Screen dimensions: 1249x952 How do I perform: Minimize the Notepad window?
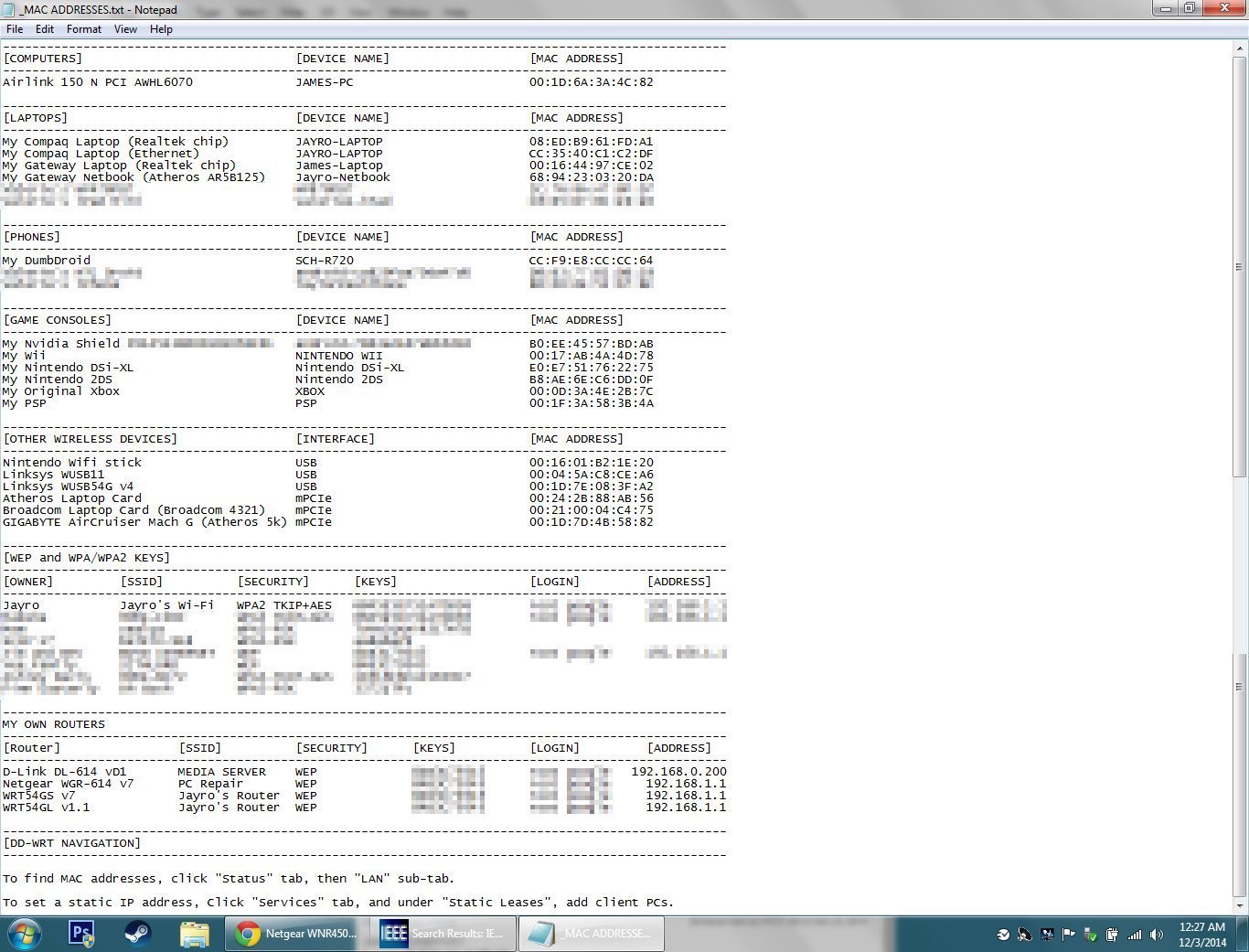pyautogui.click(x=1166, y=8)
